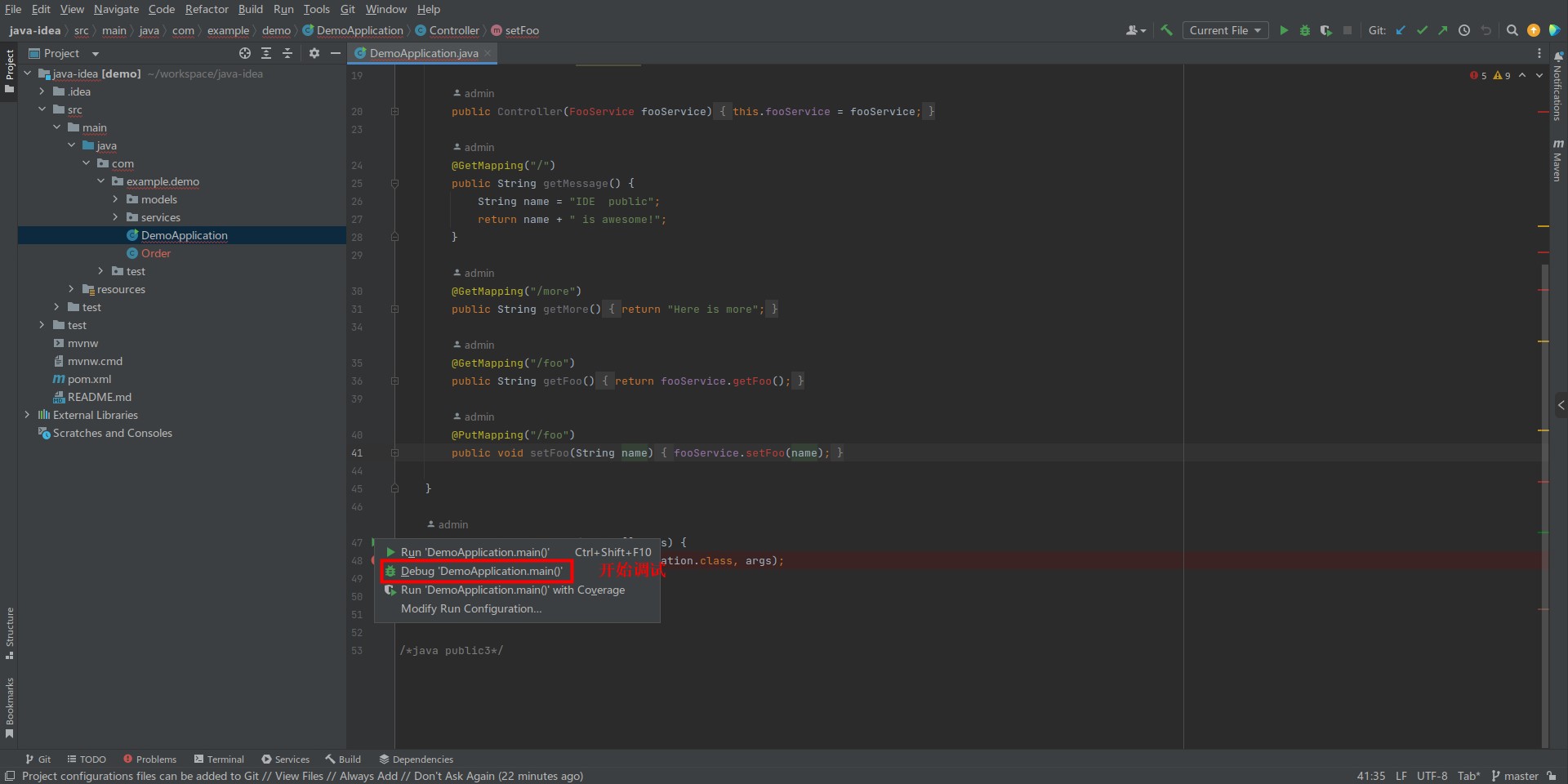Jump to the previous highlighted error arrow

pyautogui.click(x=1522, y=75)
